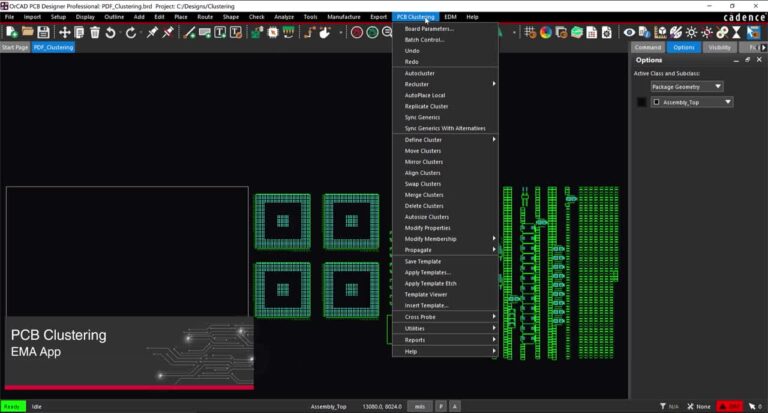
Task: Click the Redo arrow toolbar icon
Action: 131,32
